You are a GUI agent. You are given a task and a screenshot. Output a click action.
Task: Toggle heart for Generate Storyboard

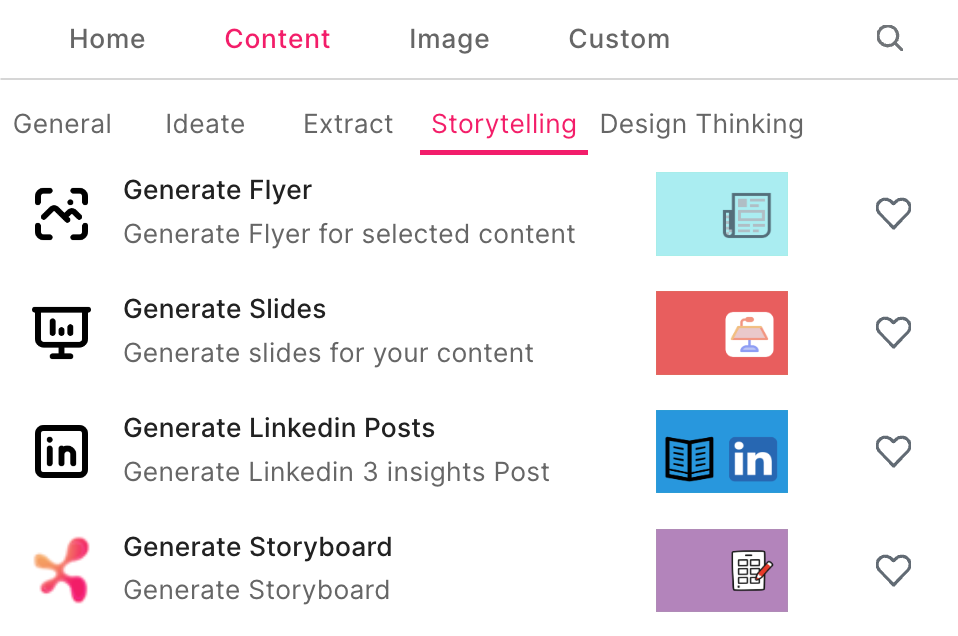(x=893, y=570)
